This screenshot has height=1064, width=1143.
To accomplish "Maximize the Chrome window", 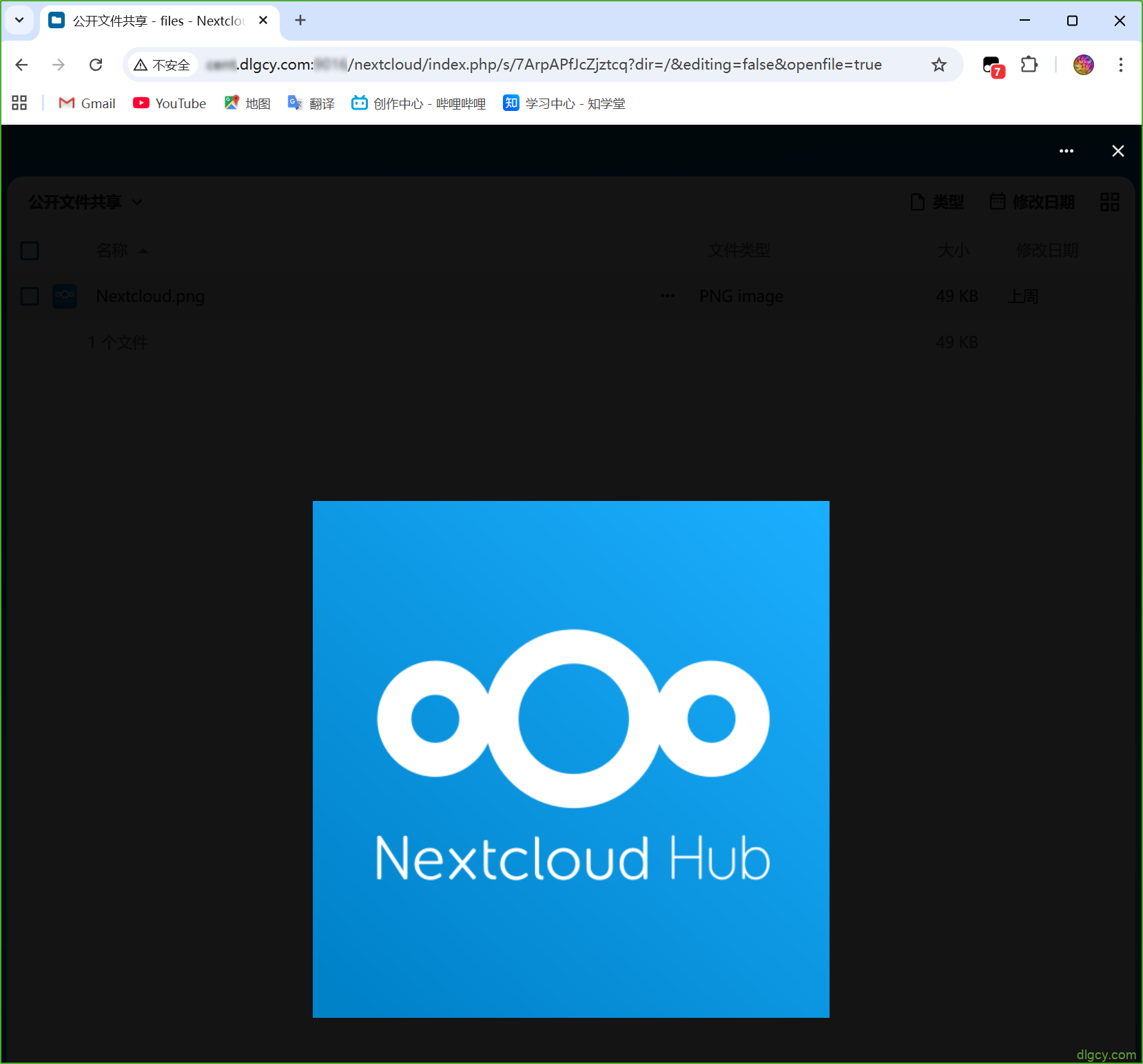I will point(1072,21).
